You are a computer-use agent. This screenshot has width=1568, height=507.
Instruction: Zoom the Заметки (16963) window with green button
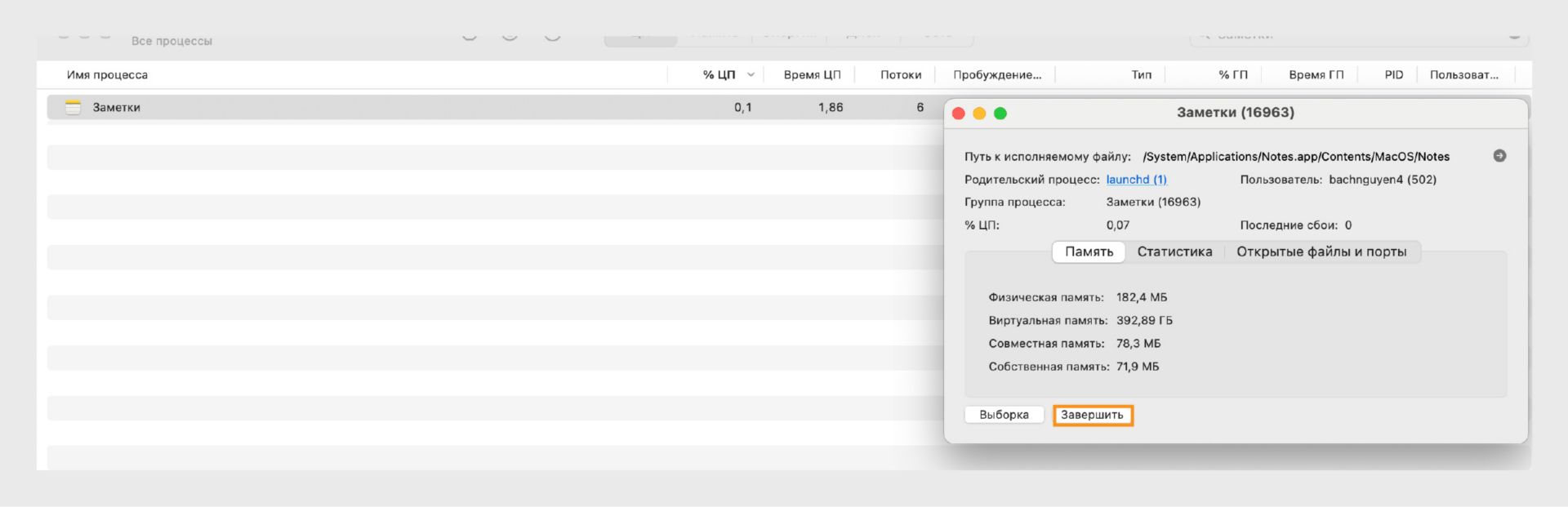point(1000,113)
